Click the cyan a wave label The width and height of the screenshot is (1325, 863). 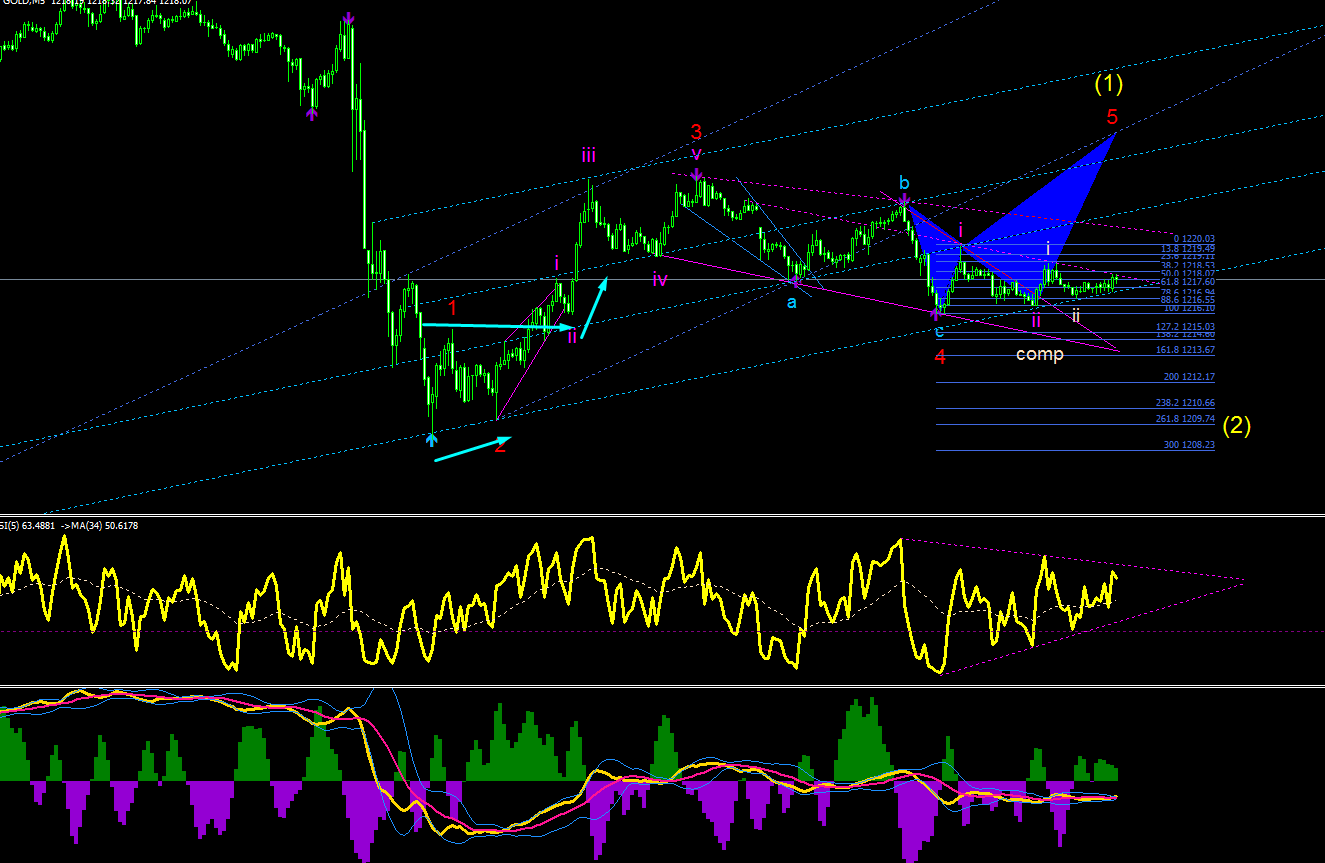click(x=791, y=302)
